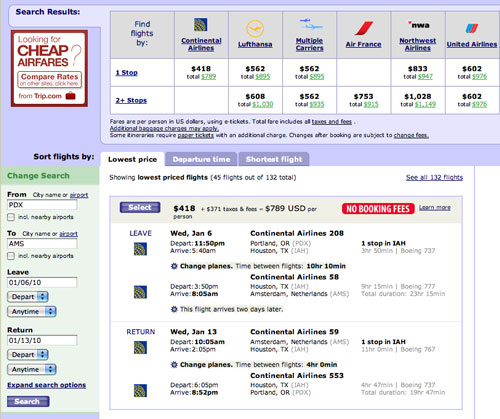
Task: Click gear icon next to 4hr 0min layover
Action: [174, 365]
